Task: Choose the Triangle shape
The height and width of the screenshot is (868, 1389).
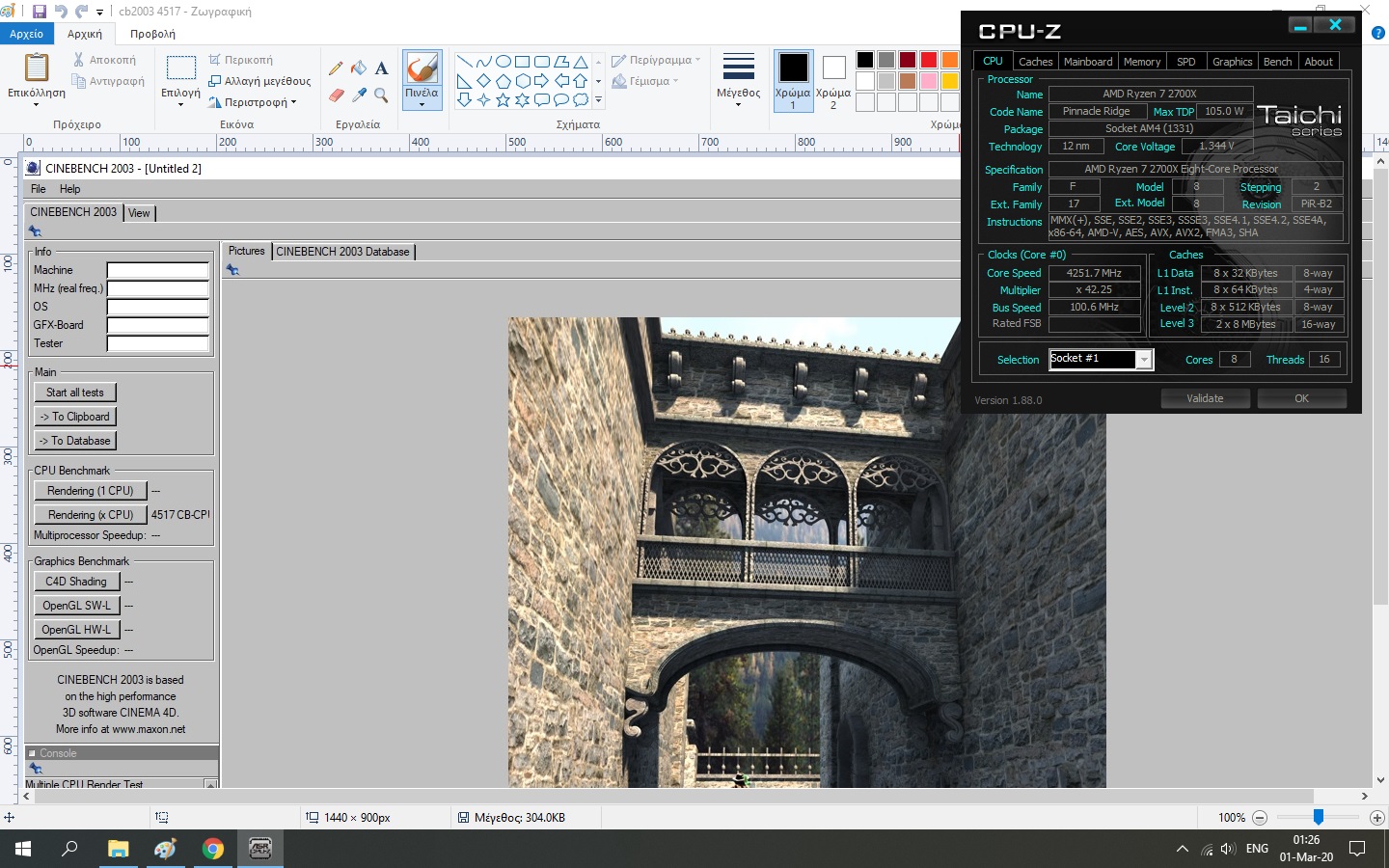Action: tap(580, 62)
